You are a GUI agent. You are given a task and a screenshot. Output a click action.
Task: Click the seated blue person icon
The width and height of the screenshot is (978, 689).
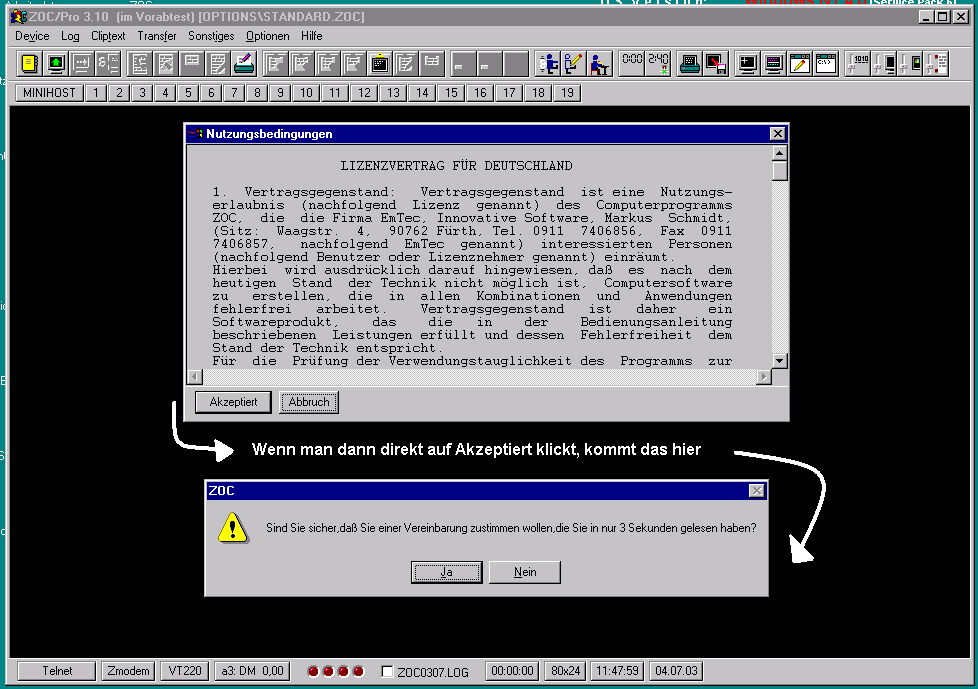pos(547,64)
